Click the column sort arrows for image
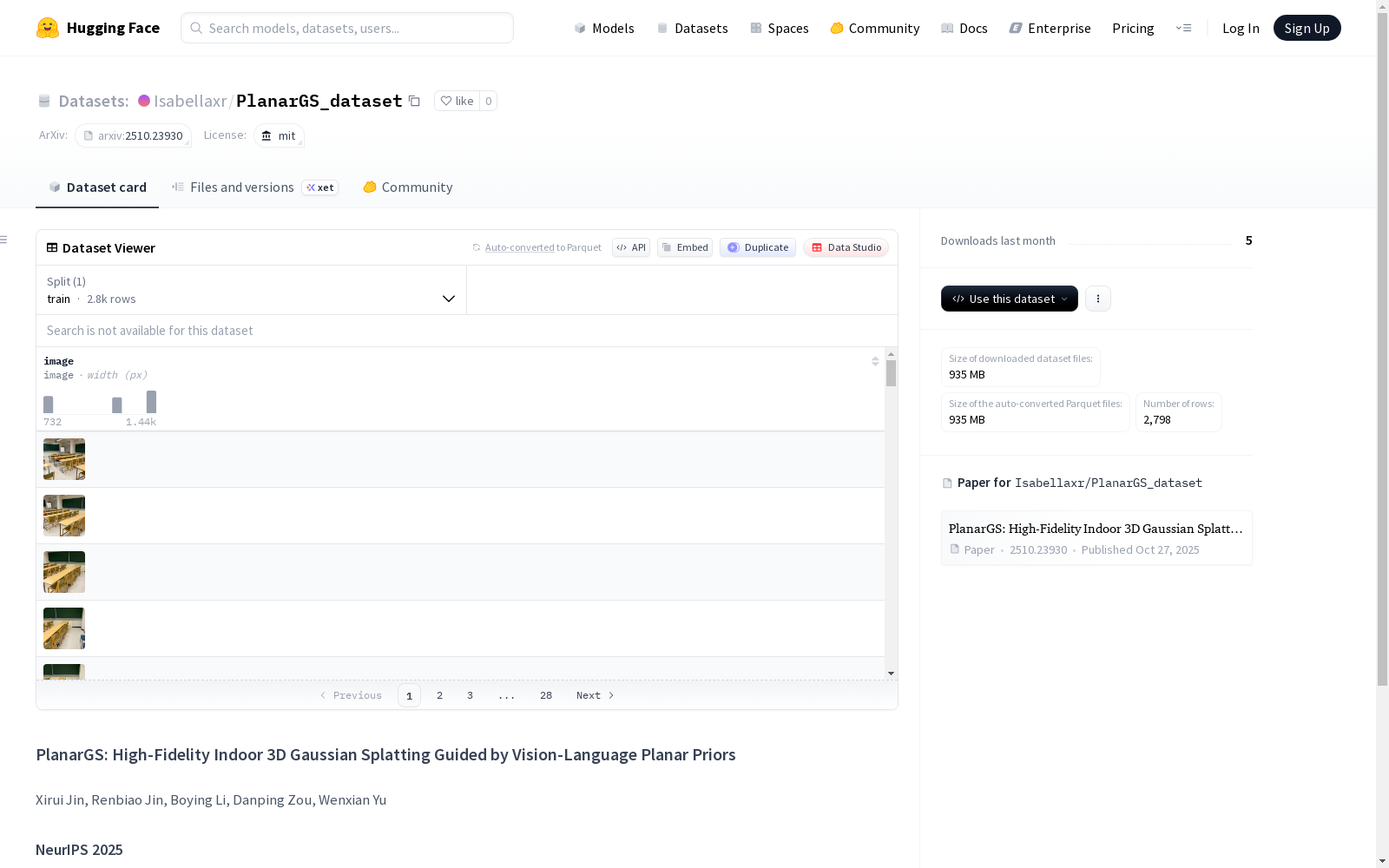The height and width of the screenshot is (868, 1389). [875, 361]
